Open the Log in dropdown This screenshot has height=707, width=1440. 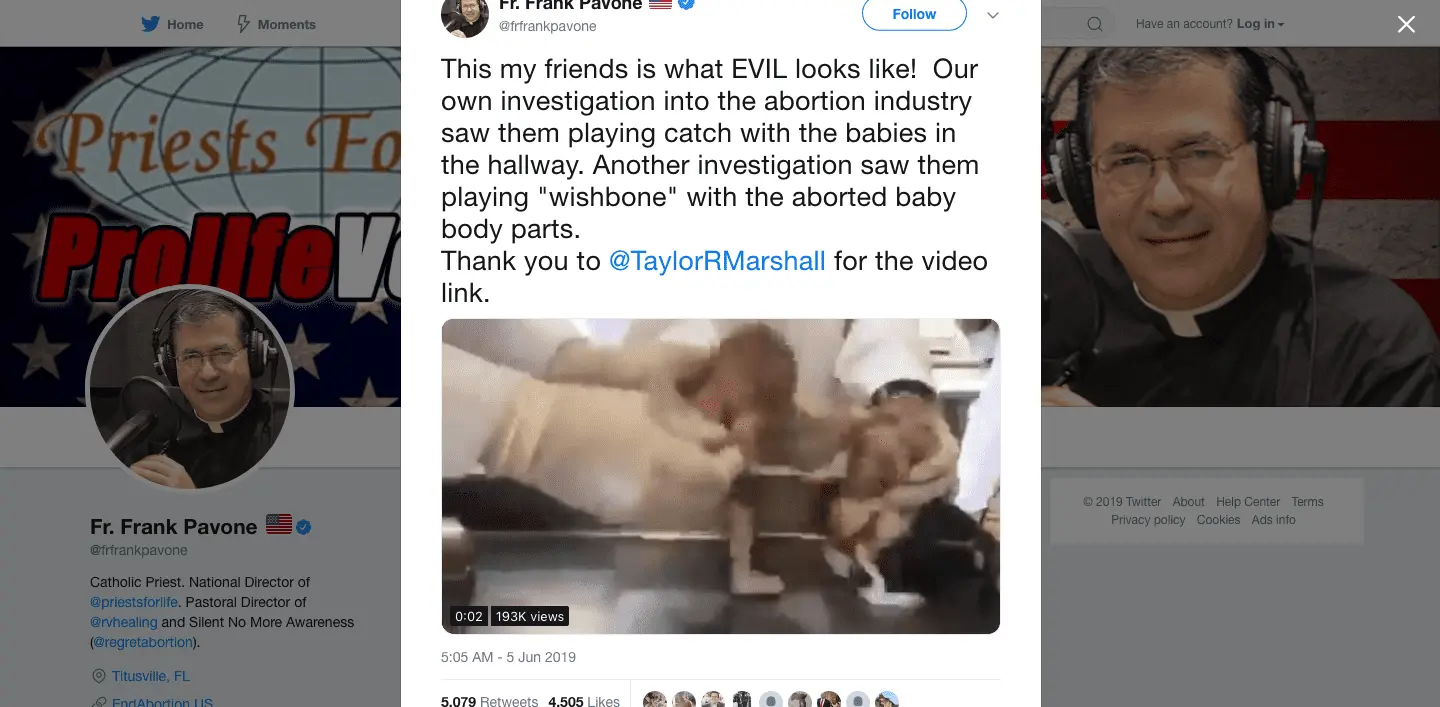pyautogui.click(x=1260, y=24)
